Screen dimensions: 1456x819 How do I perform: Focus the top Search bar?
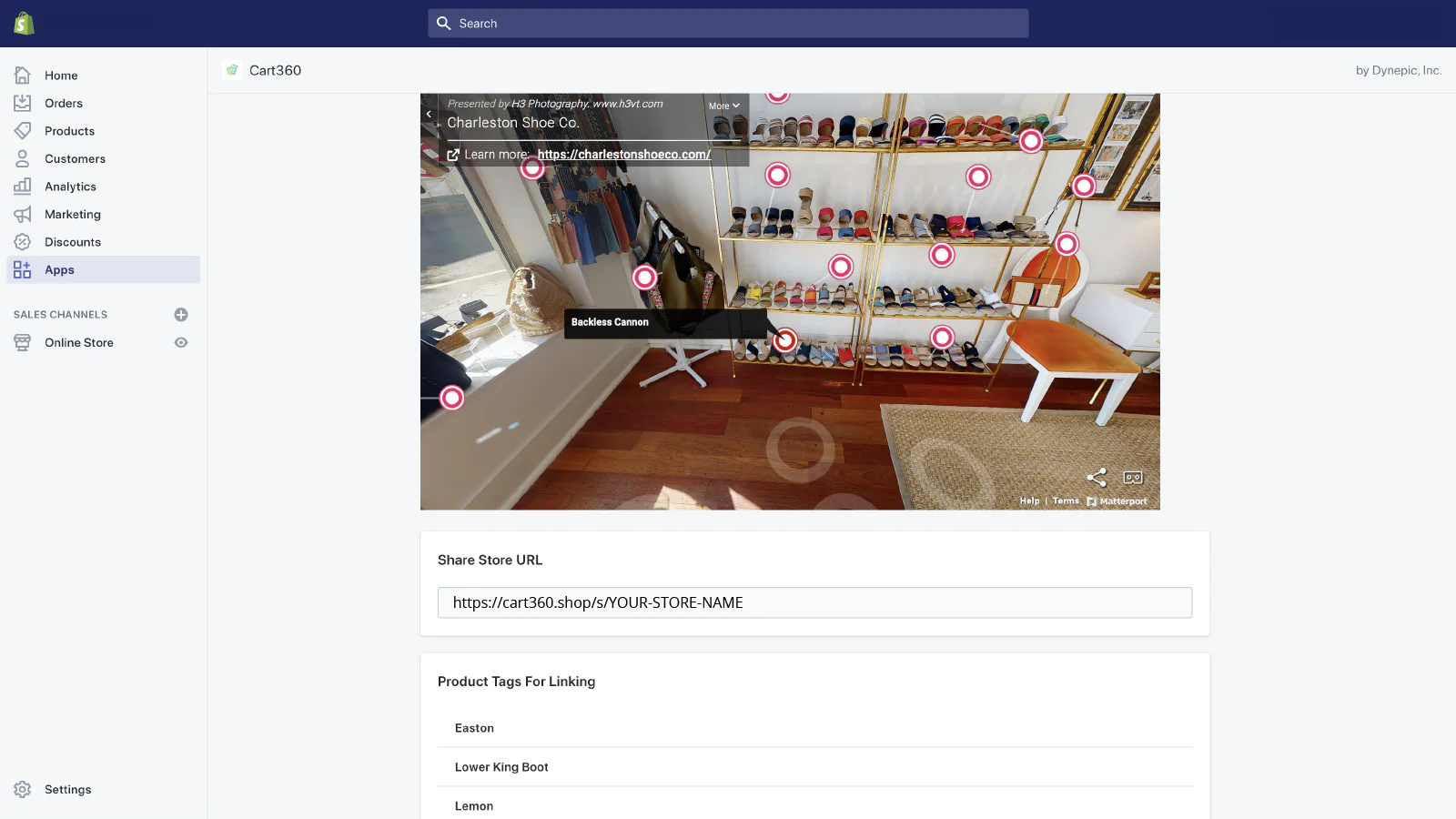728,24
